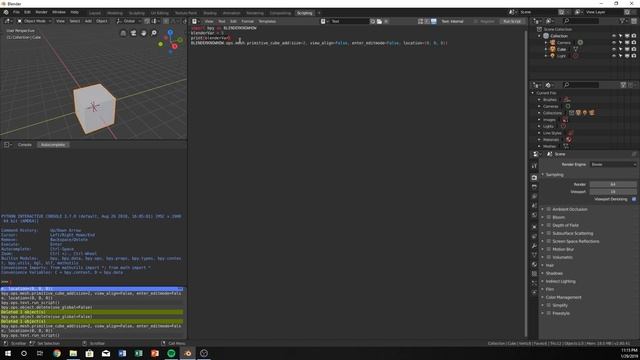
Task: Open the Render menu
Action: (41, 12)
